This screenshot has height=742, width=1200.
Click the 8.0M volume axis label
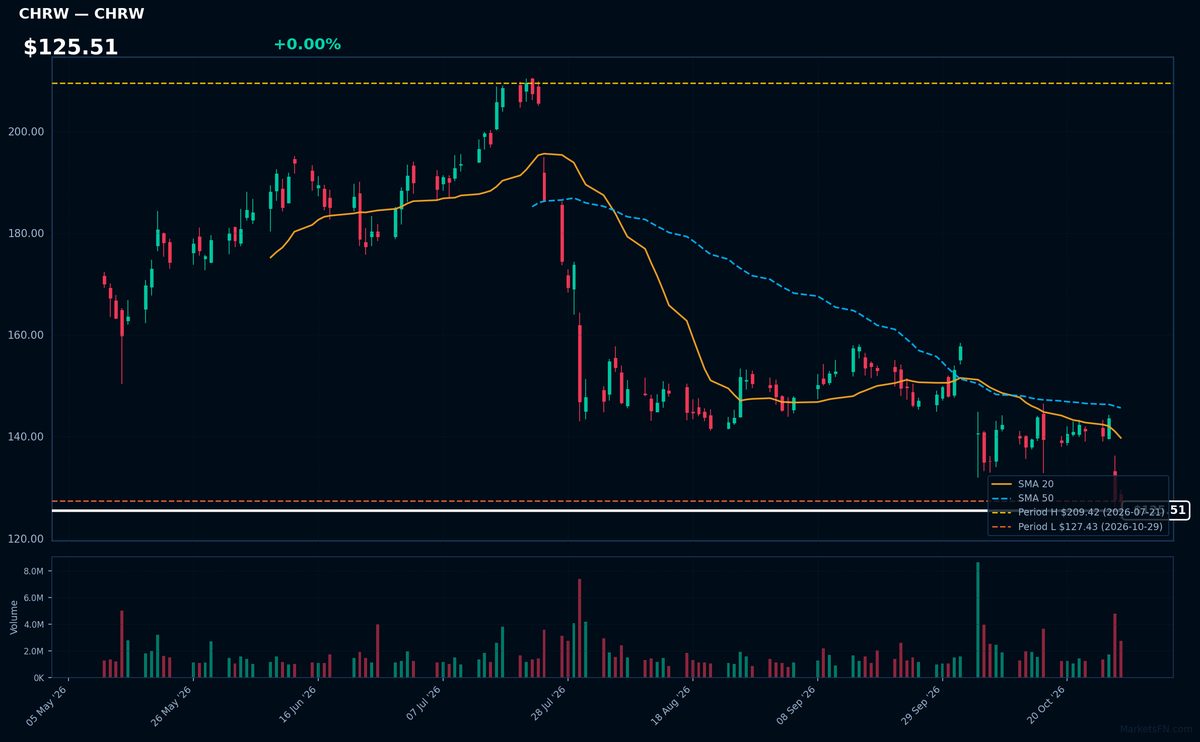click(34, 571)
